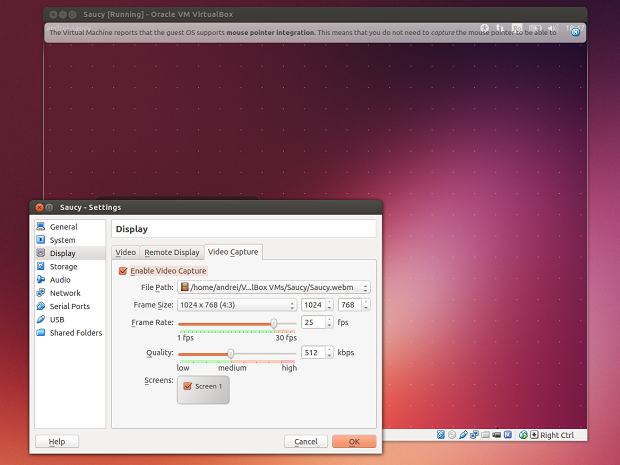Click the frame rate field showing 25
Screen dimensions: 620x465
point(314,322)
